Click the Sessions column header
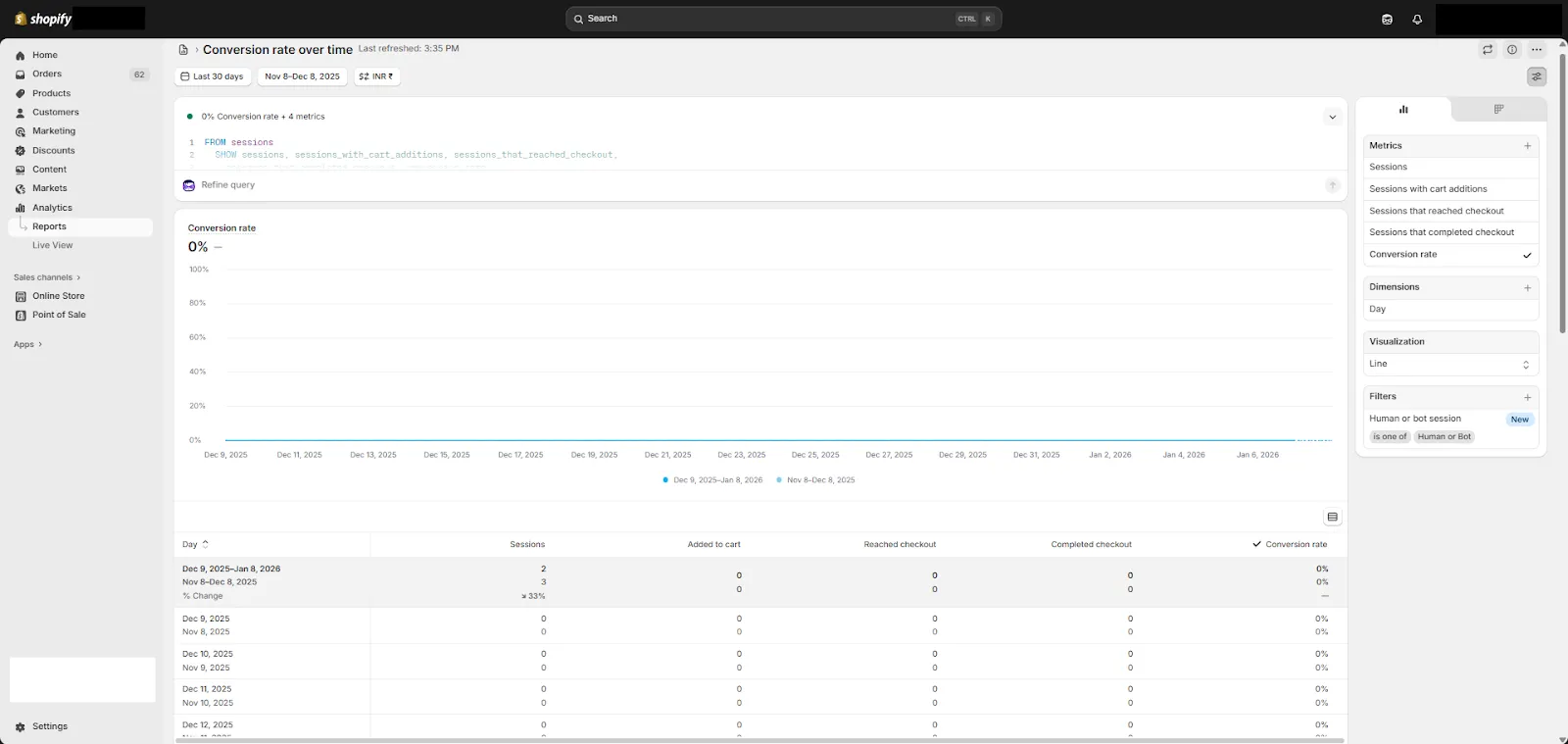The height and width of the screenshot is (744, 1568). [527, 544]
